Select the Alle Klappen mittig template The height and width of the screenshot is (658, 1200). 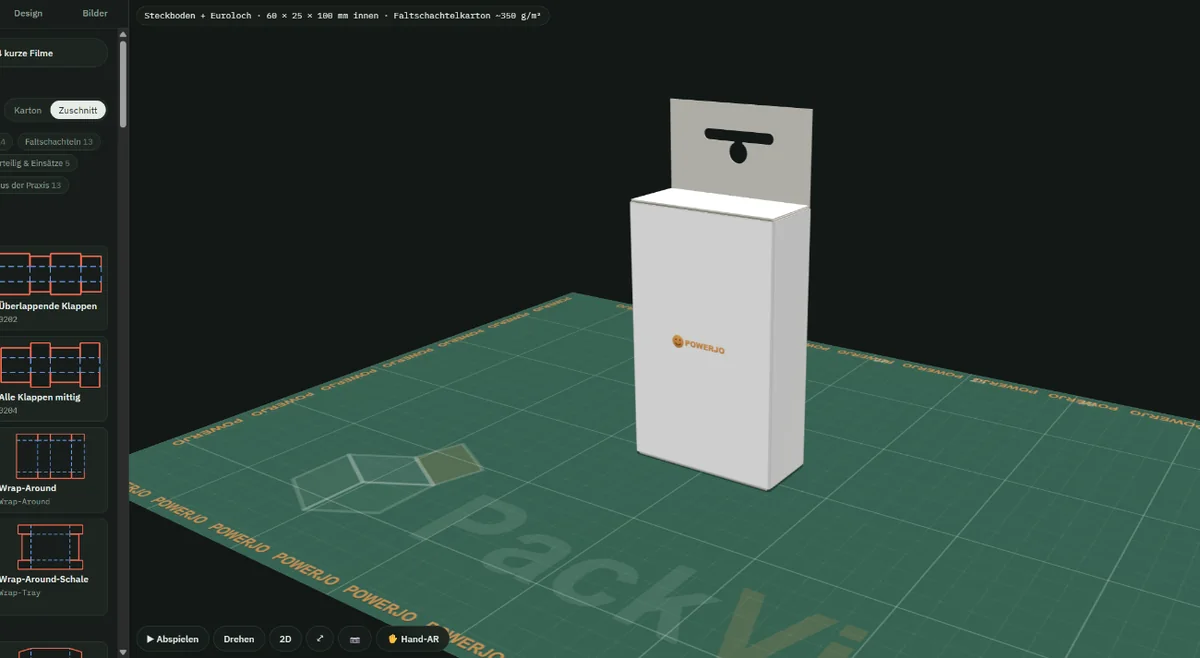51,379
